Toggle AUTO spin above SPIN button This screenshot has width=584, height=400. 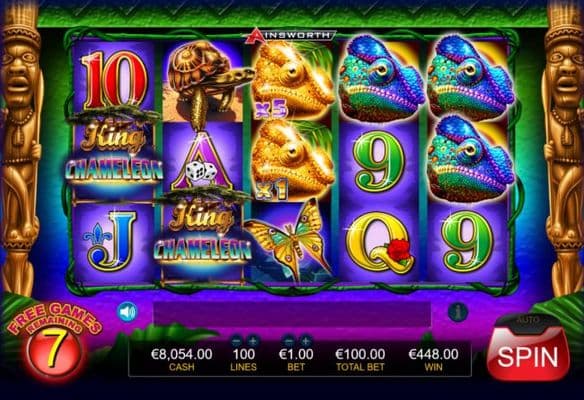pos(529,320)
